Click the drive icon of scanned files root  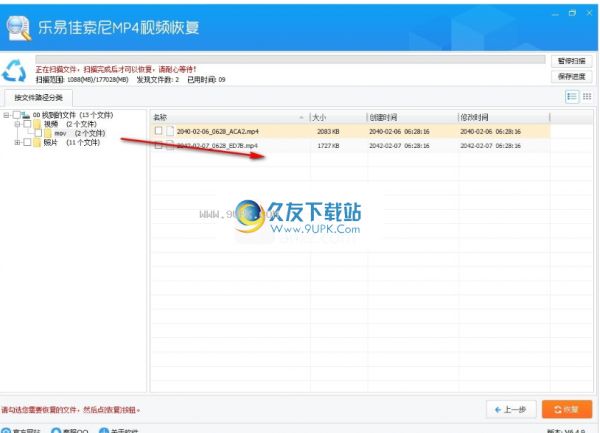click(x=26, y=115)
